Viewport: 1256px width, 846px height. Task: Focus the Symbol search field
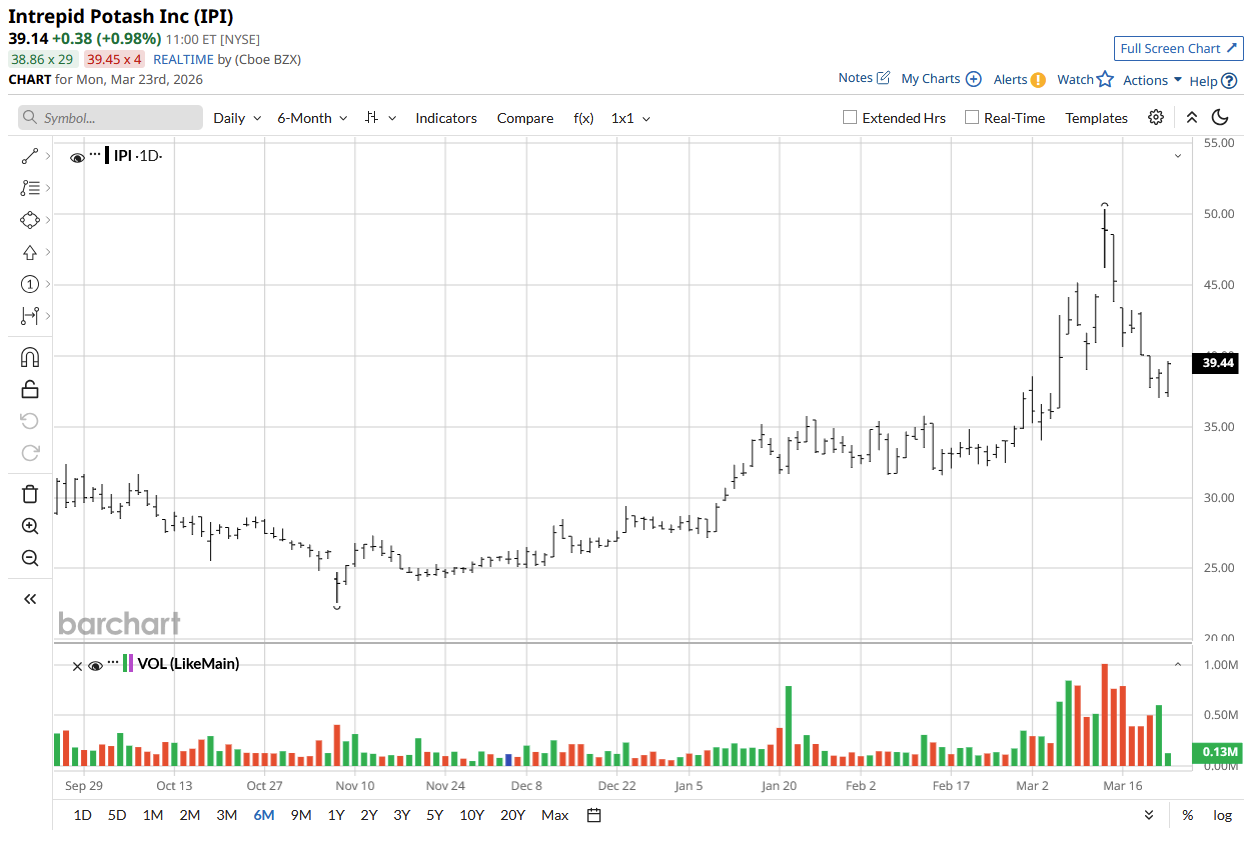click(x=110, y=117)
